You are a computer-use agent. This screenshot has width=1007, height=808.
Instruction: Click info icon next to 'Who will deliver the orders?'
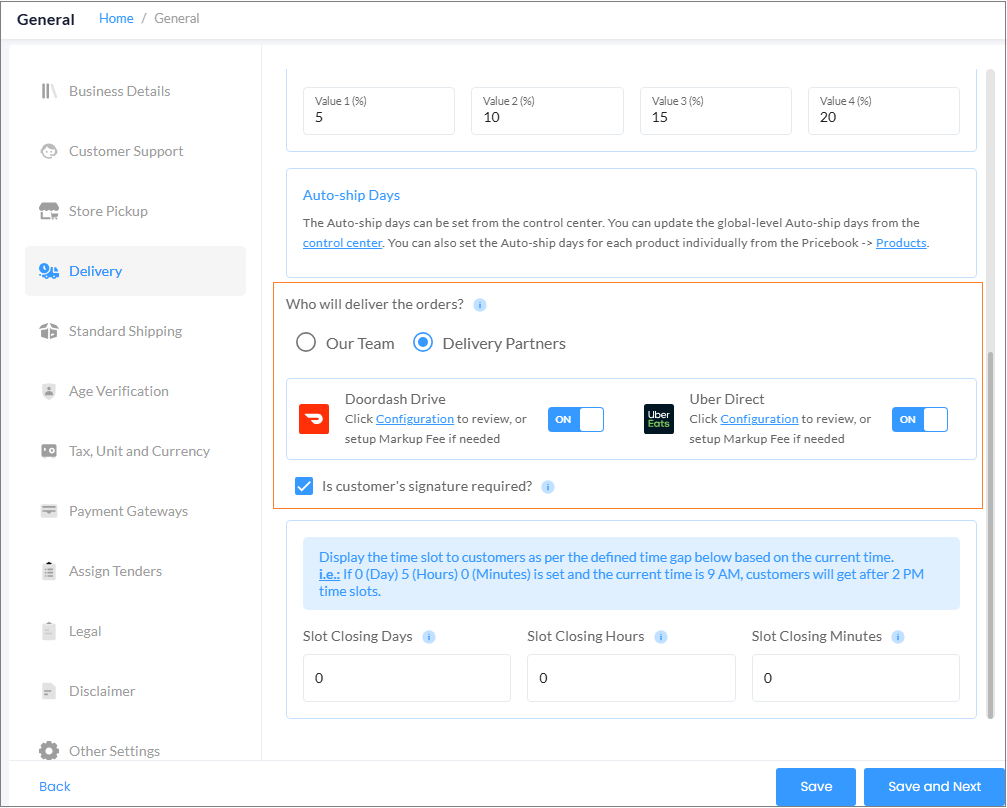pyautogui.click(x=480, y=305)
